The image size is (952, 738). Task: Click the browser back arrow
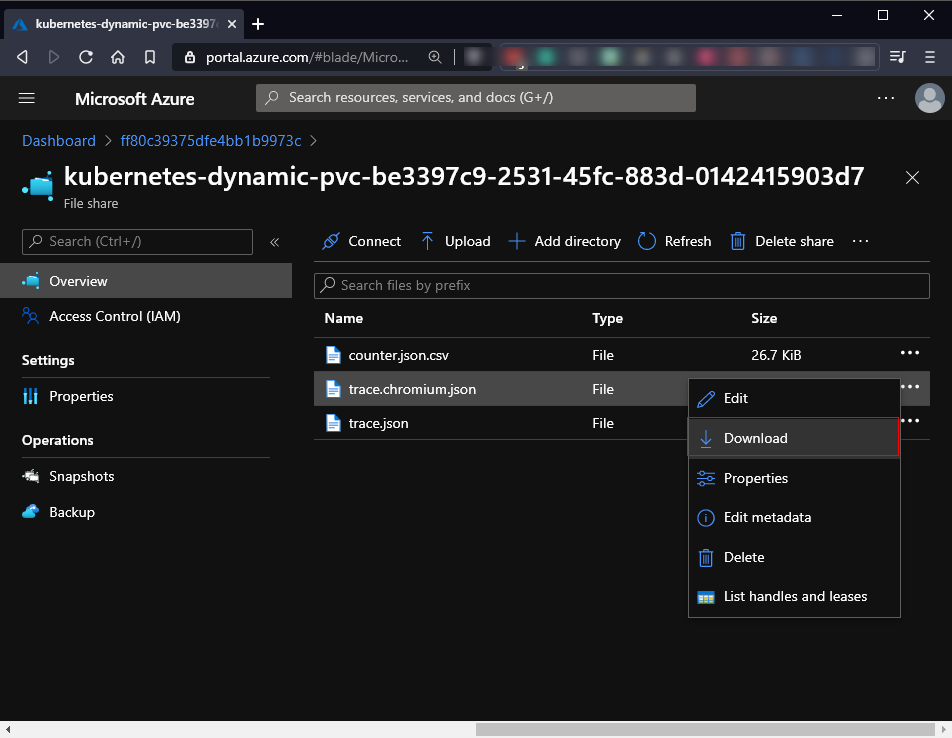22,57
